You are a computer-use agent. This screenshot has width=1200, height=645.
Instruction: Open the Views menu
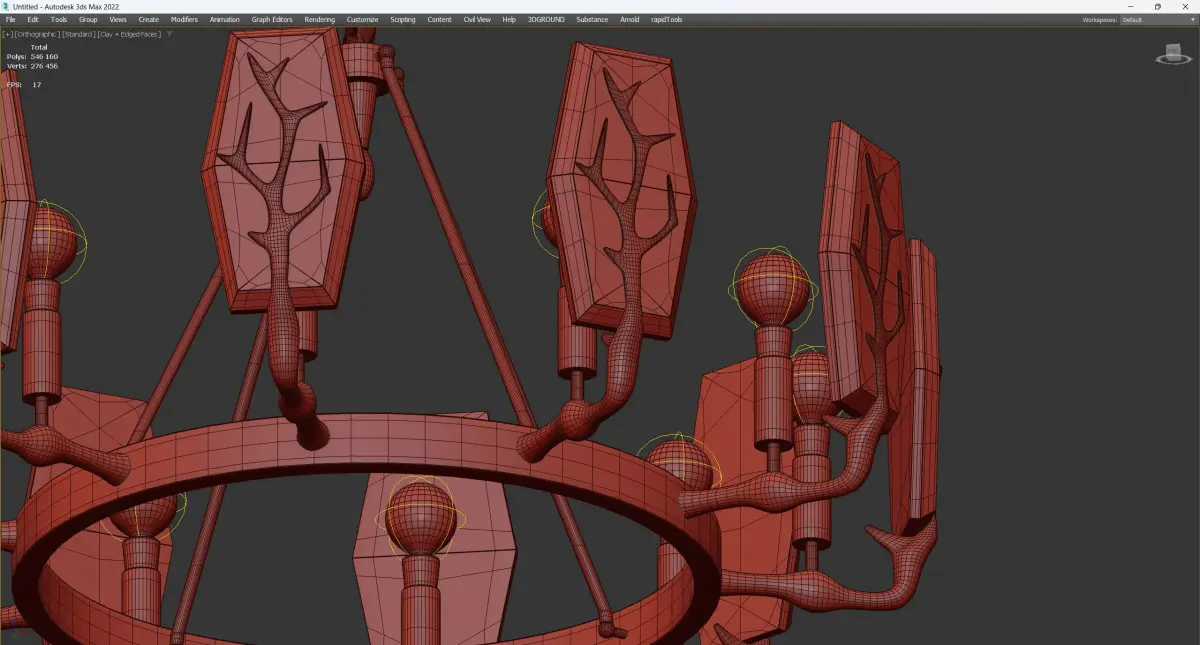118,19
